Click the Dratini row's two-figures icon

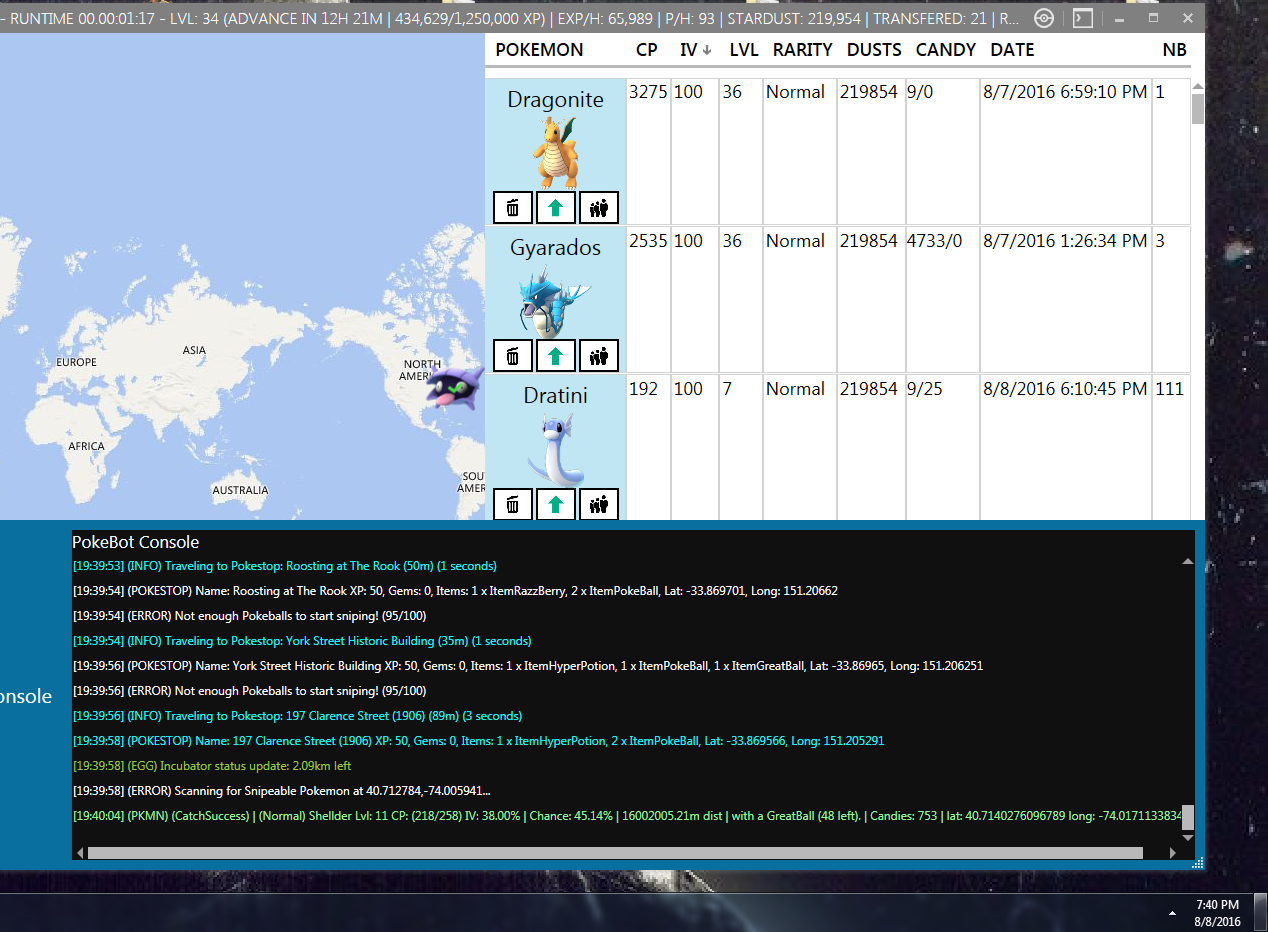pyautogui.click(x=599, y=504)
